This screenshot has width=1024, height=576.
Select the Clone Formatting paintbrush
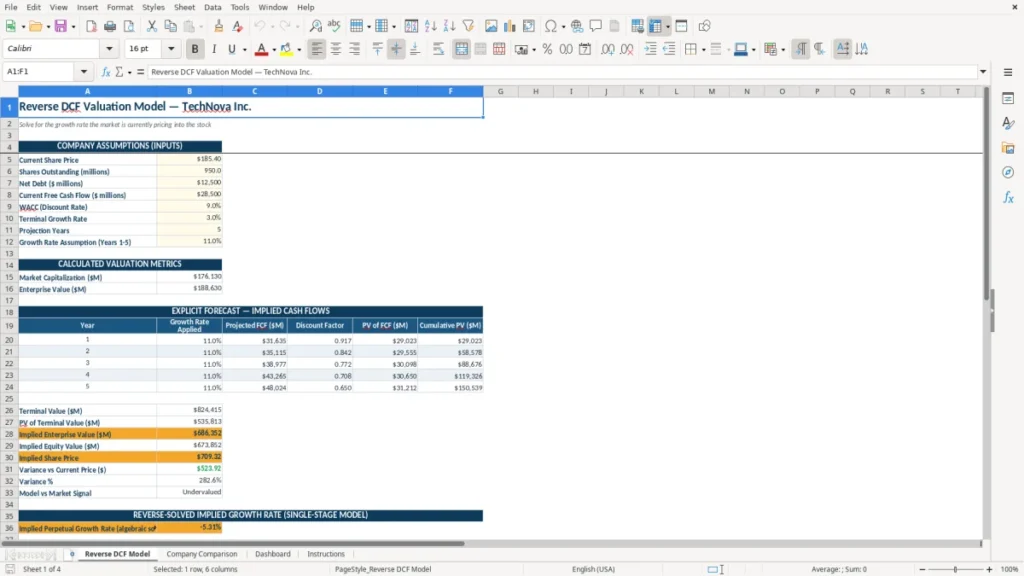(x=219, y=26)
